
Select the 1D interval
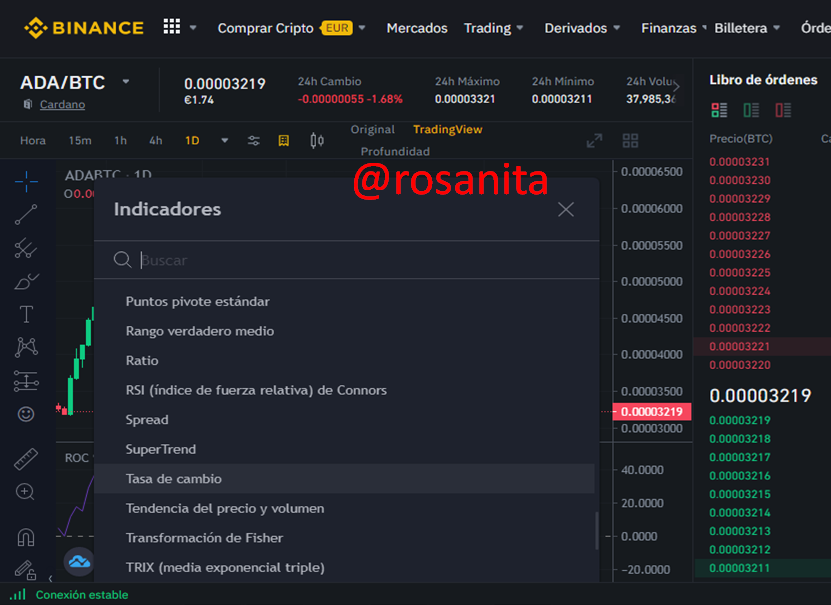(x=192, y=140)
